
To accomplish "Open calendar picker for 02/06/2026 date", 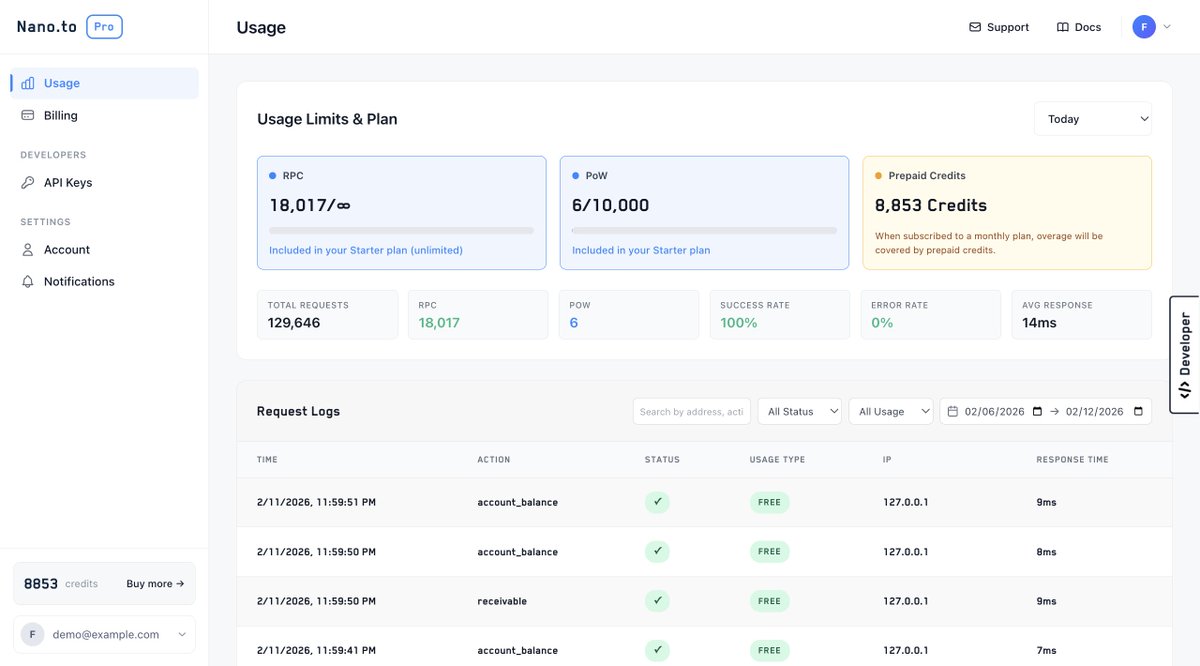I will click(x=1037, y=411).
